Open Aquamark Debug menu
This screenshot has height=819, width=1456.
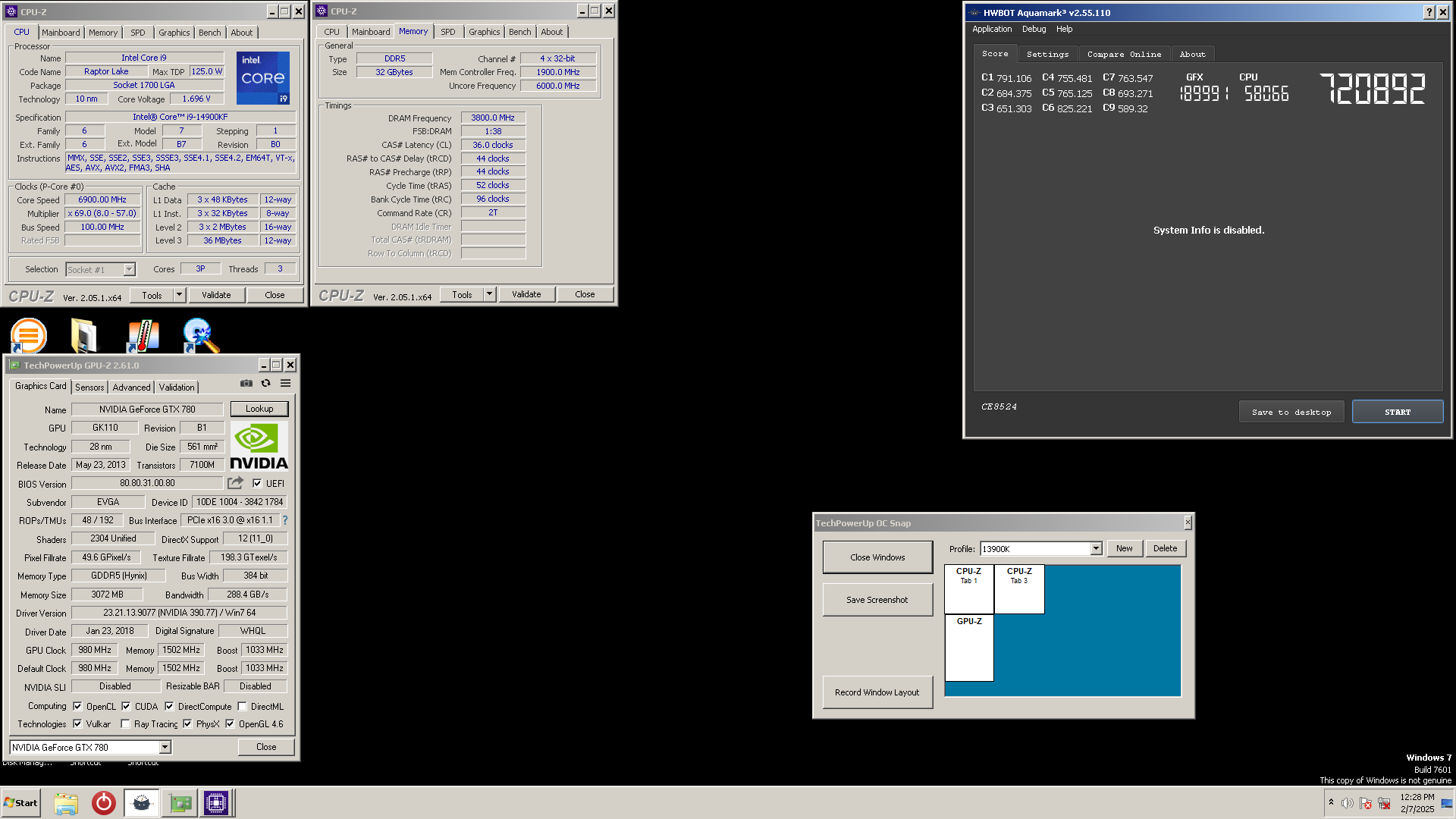pyautogui.click(x=1034, y=29)
